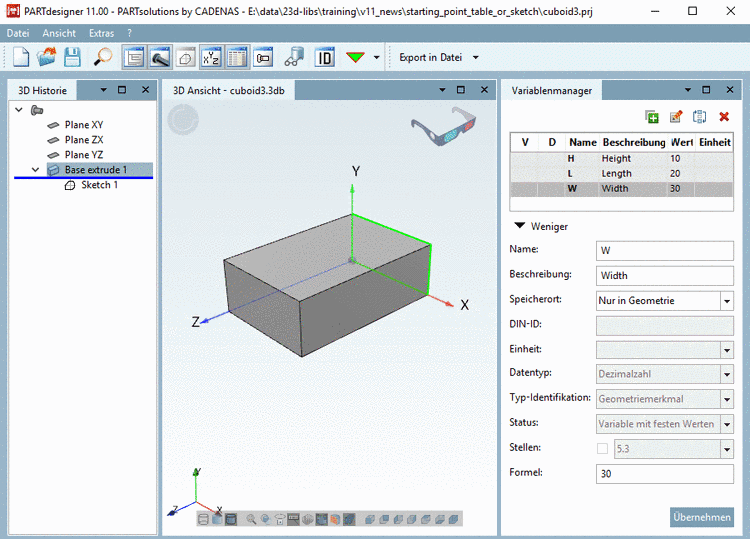Screen dimensions: 750x539
Task: Open the 3D Historie panel options arrow
Action: (x=103, y=90)
